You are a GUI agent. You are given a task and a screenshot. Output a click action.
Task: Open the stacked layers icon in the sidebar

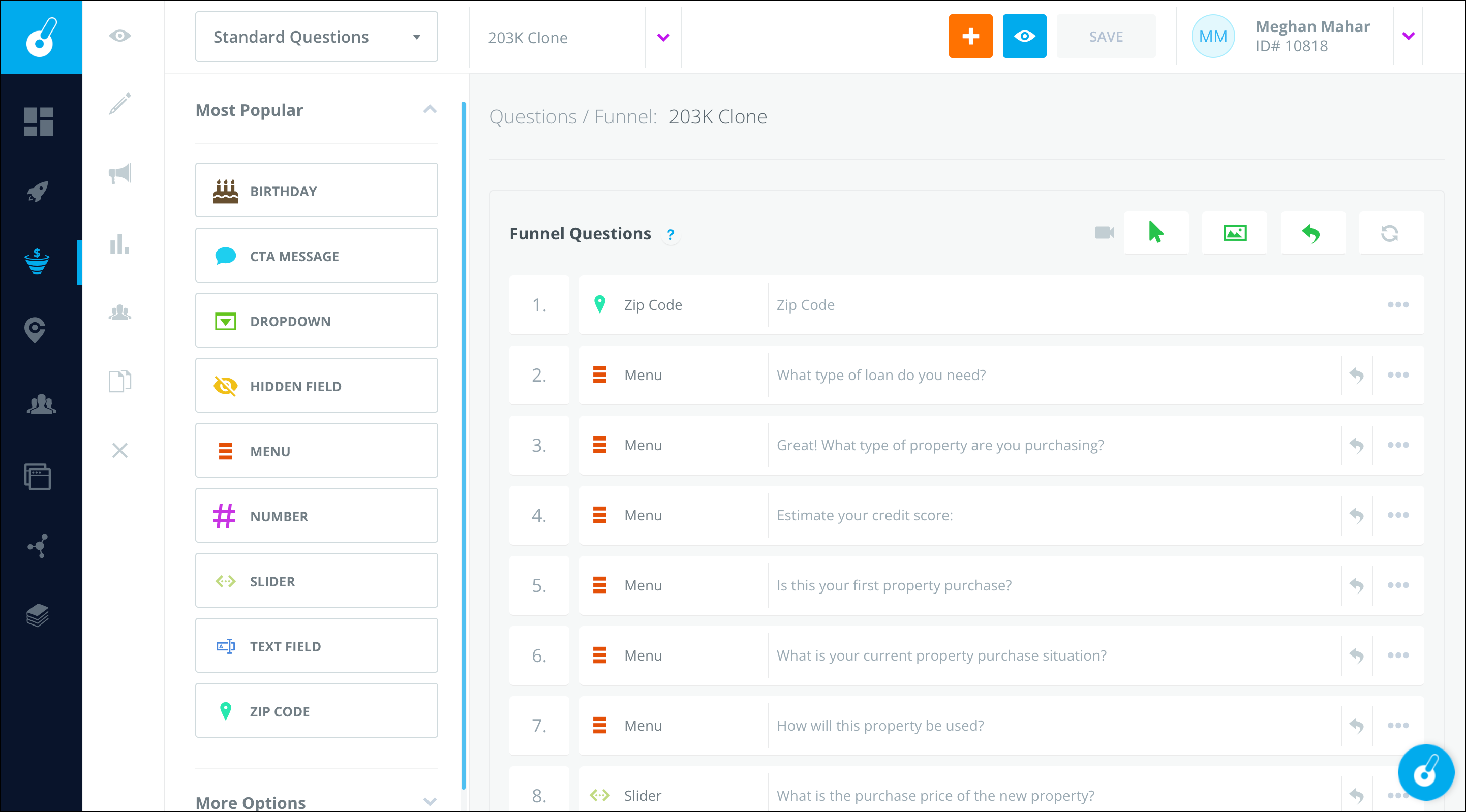38,615
